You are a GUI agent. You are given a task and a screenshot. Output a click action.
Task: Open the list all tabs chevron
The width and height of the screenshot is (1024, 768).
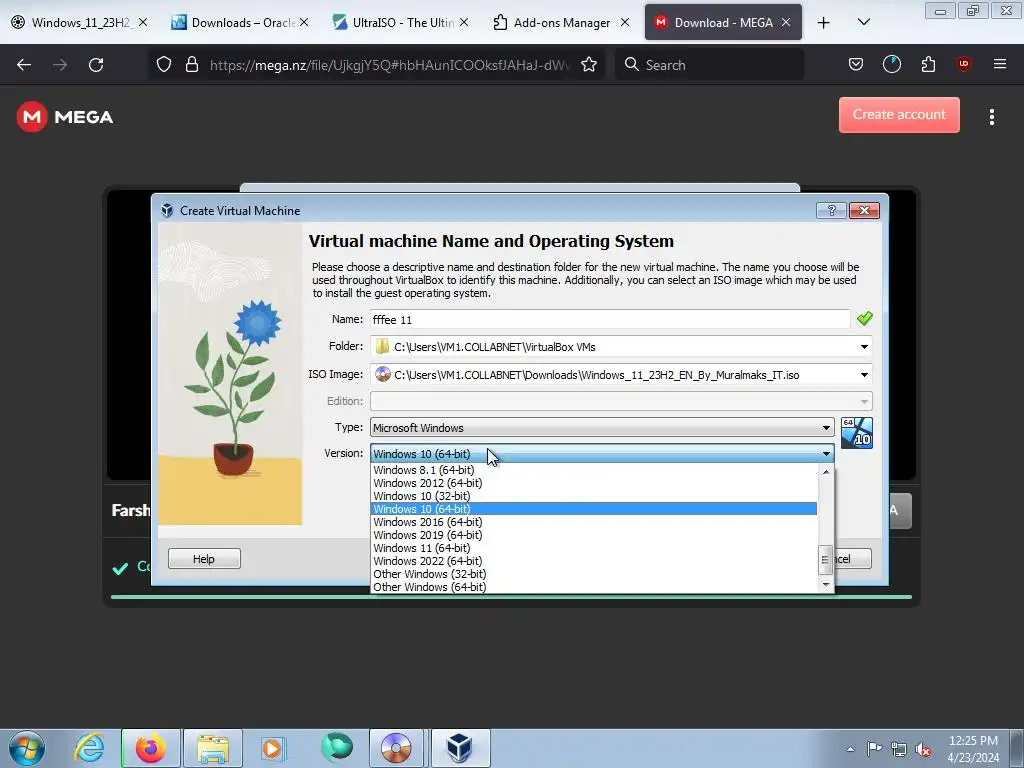863,23
